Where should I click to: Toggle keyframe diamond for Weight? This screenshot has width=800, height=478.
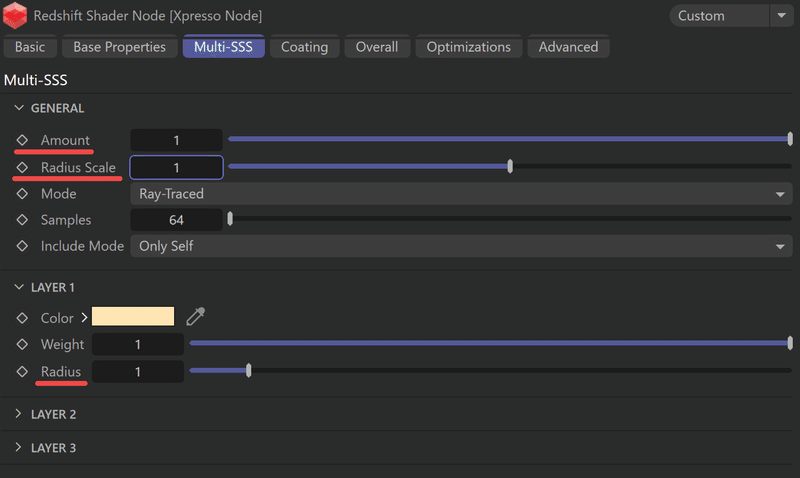[x=22, y=344]
